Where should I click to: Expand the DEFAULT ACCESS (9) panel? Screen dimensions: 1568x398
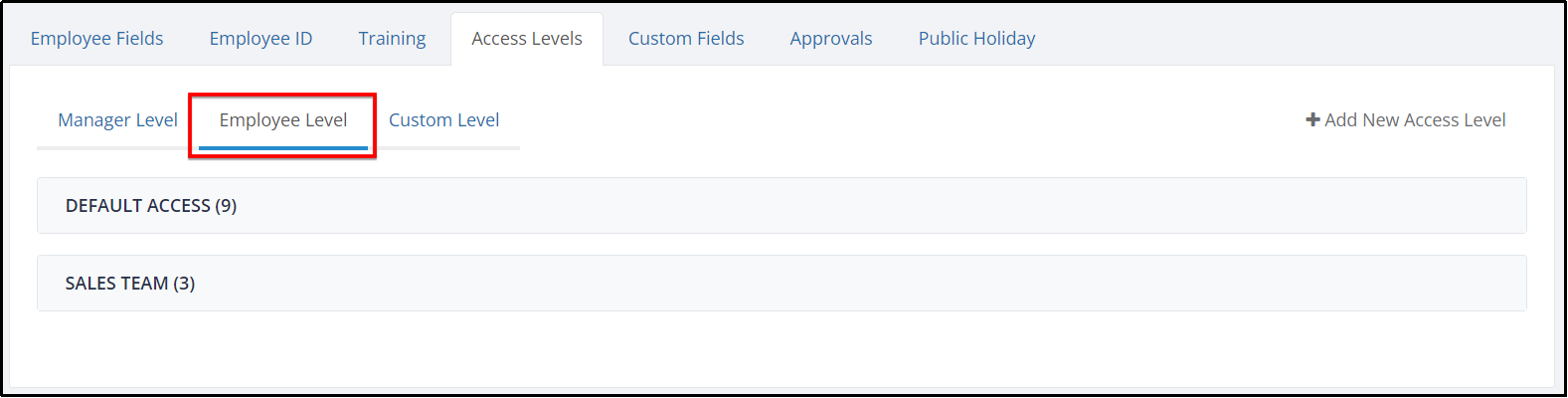(782, 206)
